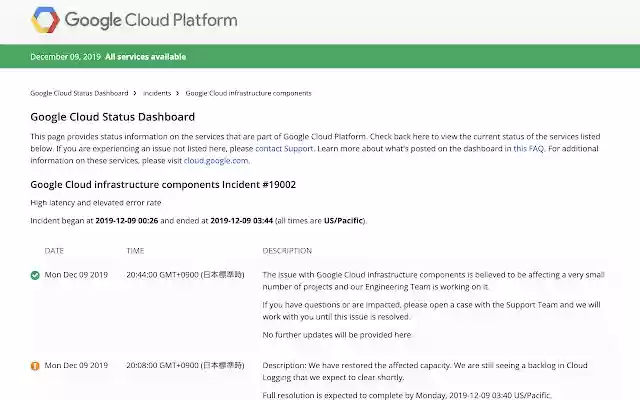Click High latency and elevated error rate text
The image size is (640, 400).
tap(96, 202)
